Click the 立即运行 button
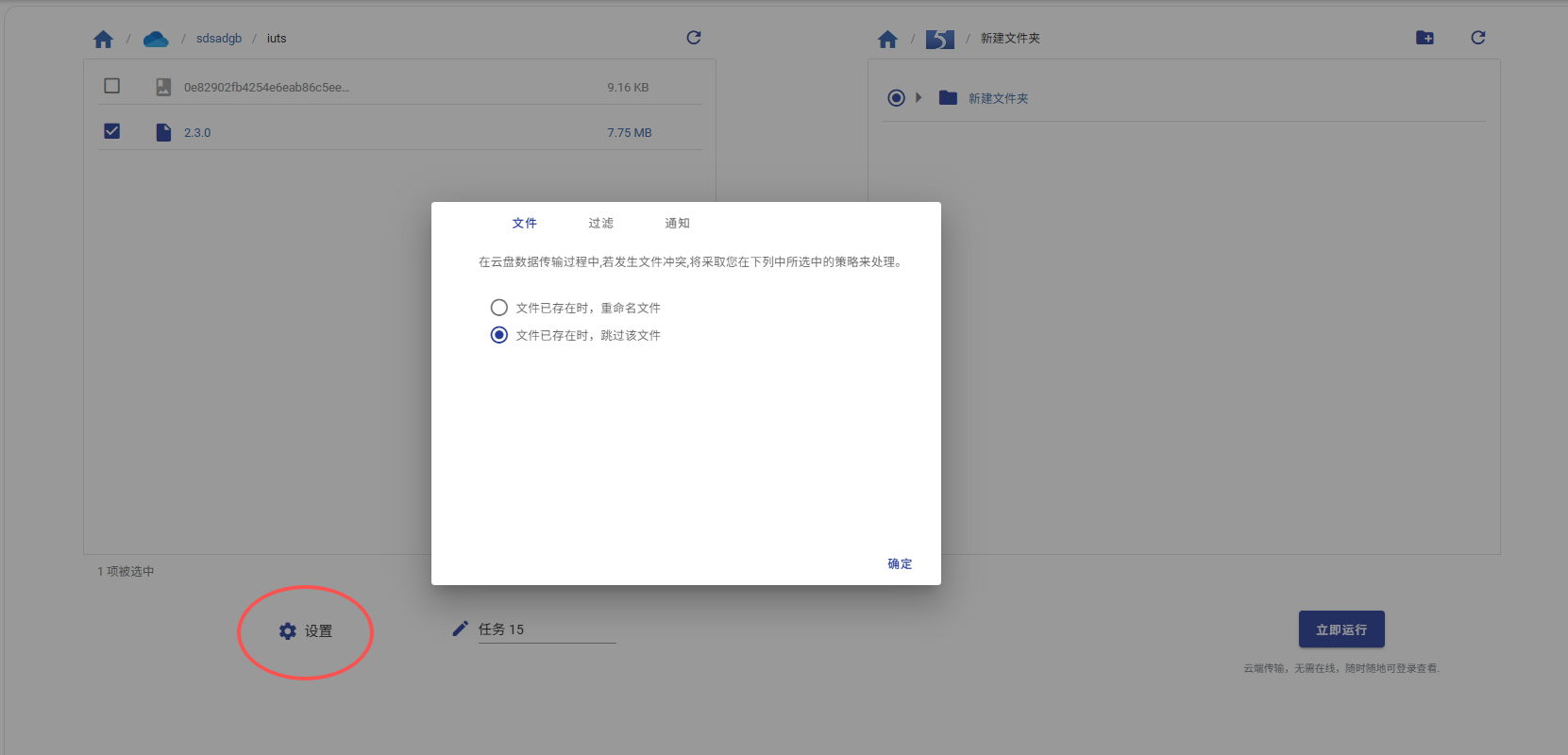Screen dimensions: 1568x755 (x=1341, y=629)
